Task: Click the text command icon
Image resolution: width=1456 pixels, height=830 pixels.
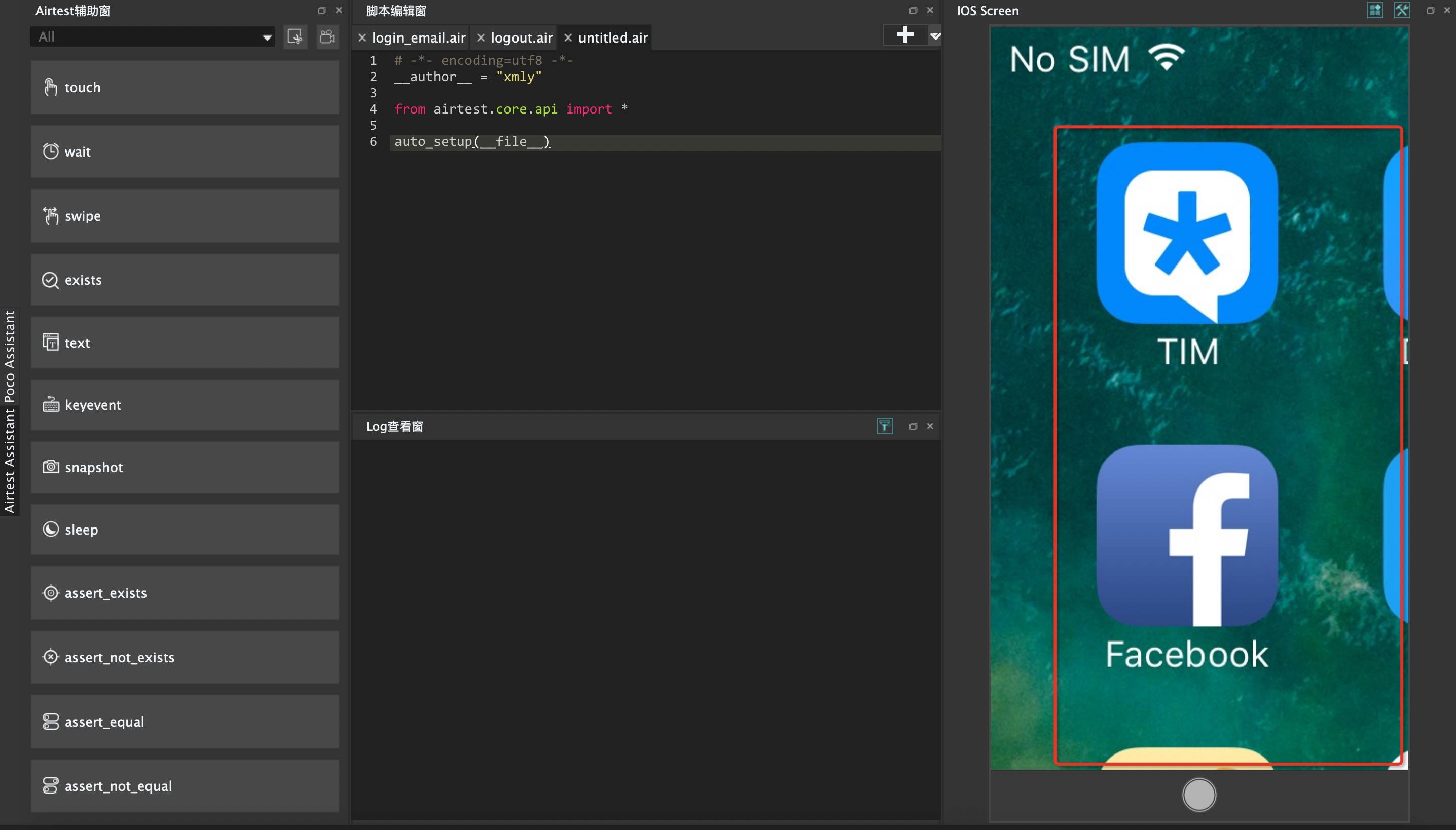Action: pyautogui.click(x=50, y=343)
